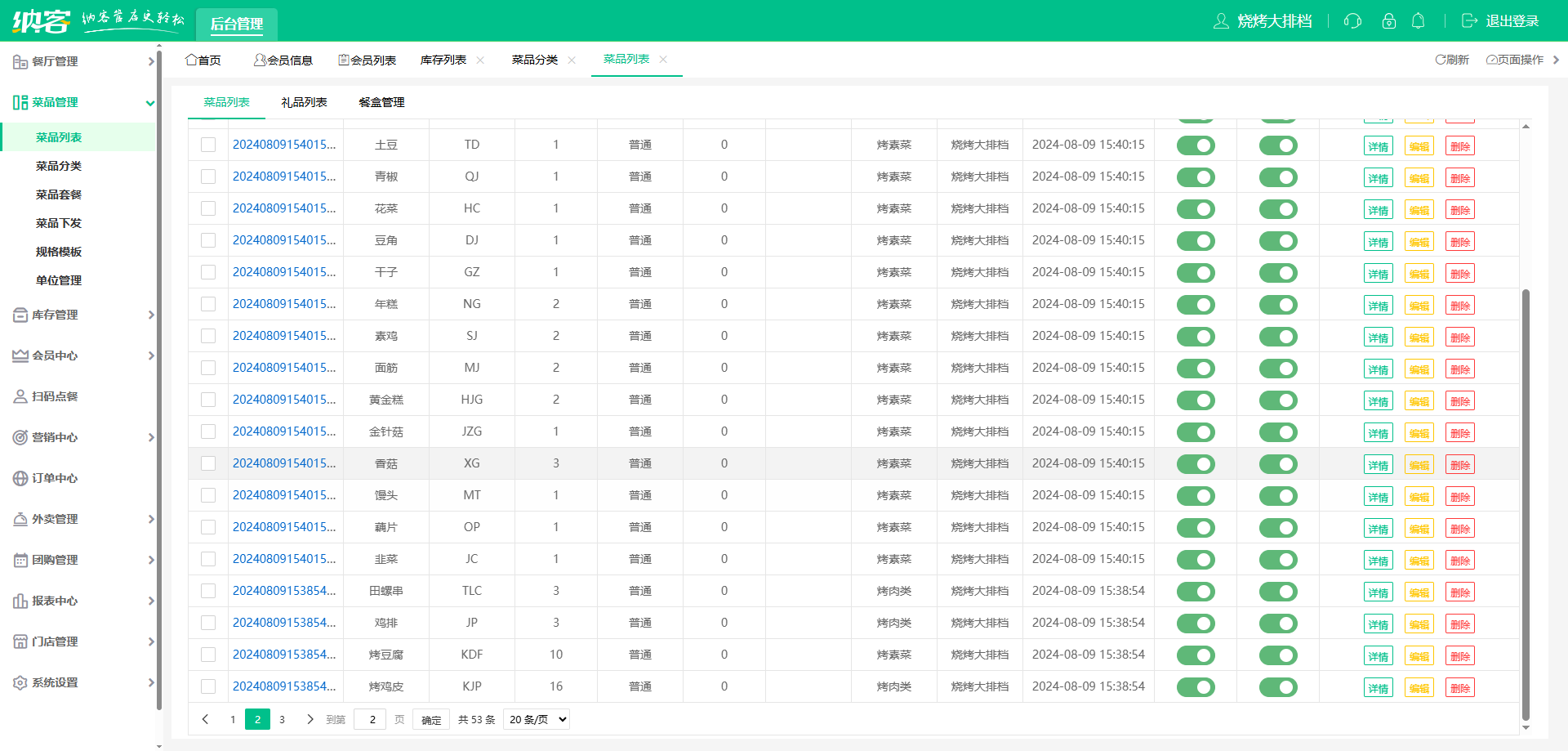Click the page number input field
This screenshot has height=751, width=1568.
pyautogui.click(x=372, y=720)
